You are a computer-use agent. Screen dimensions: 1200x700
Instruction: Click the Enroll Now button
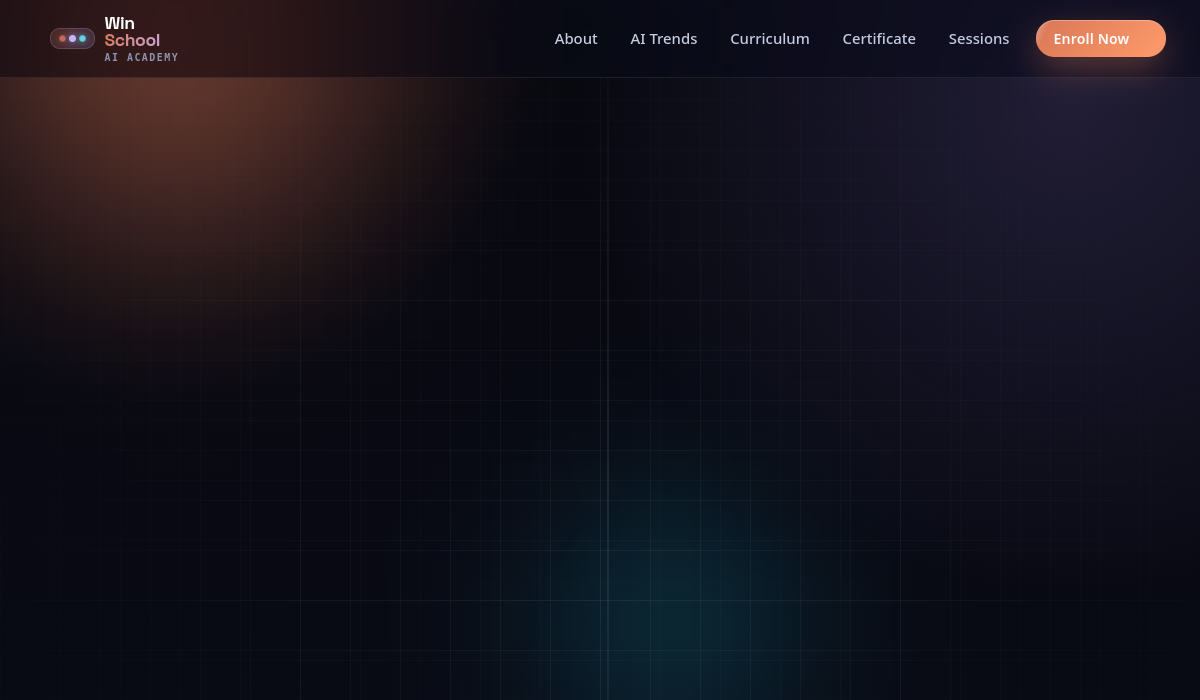(x=1101, y=39)
